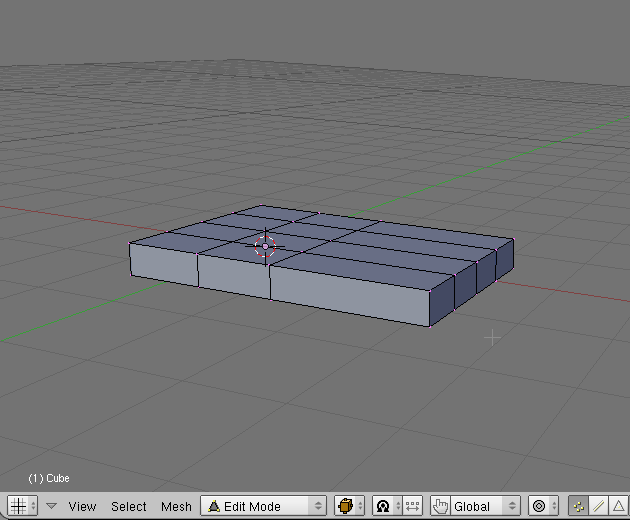The image size is (630, 520).
Task: Click the 3D cursor in the viewport
Action: pyautogui.click(x=265, y=246)
